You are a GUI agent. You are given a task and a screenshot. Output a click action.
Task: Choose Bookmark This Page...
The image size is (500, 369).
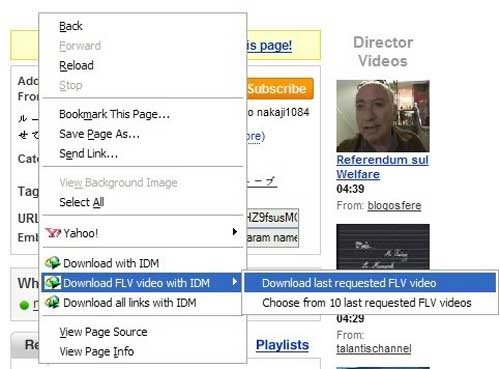[x=143, y=114]
